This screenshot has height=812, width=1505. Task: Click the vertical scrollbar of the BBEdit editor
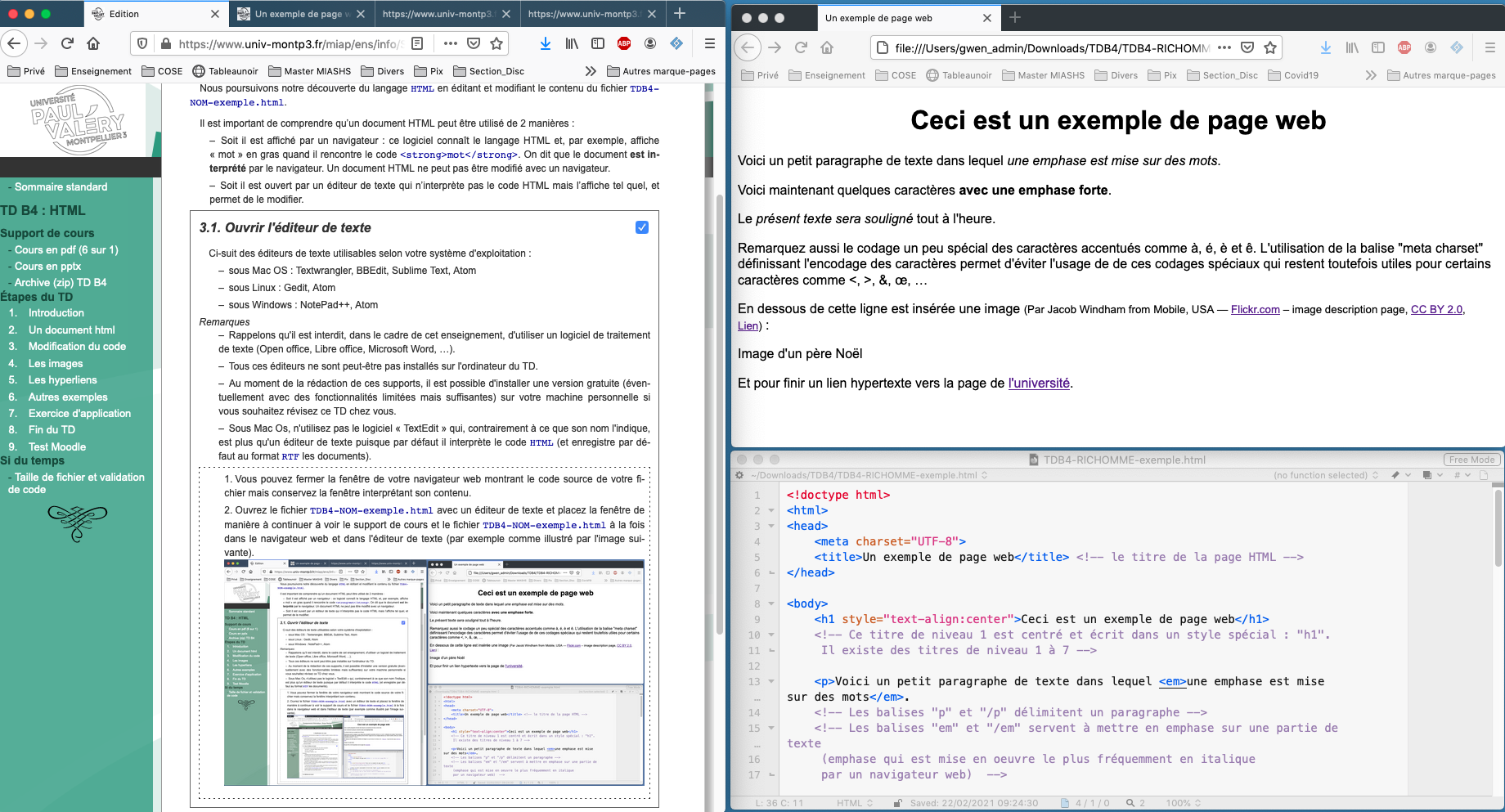point(1498,527)
